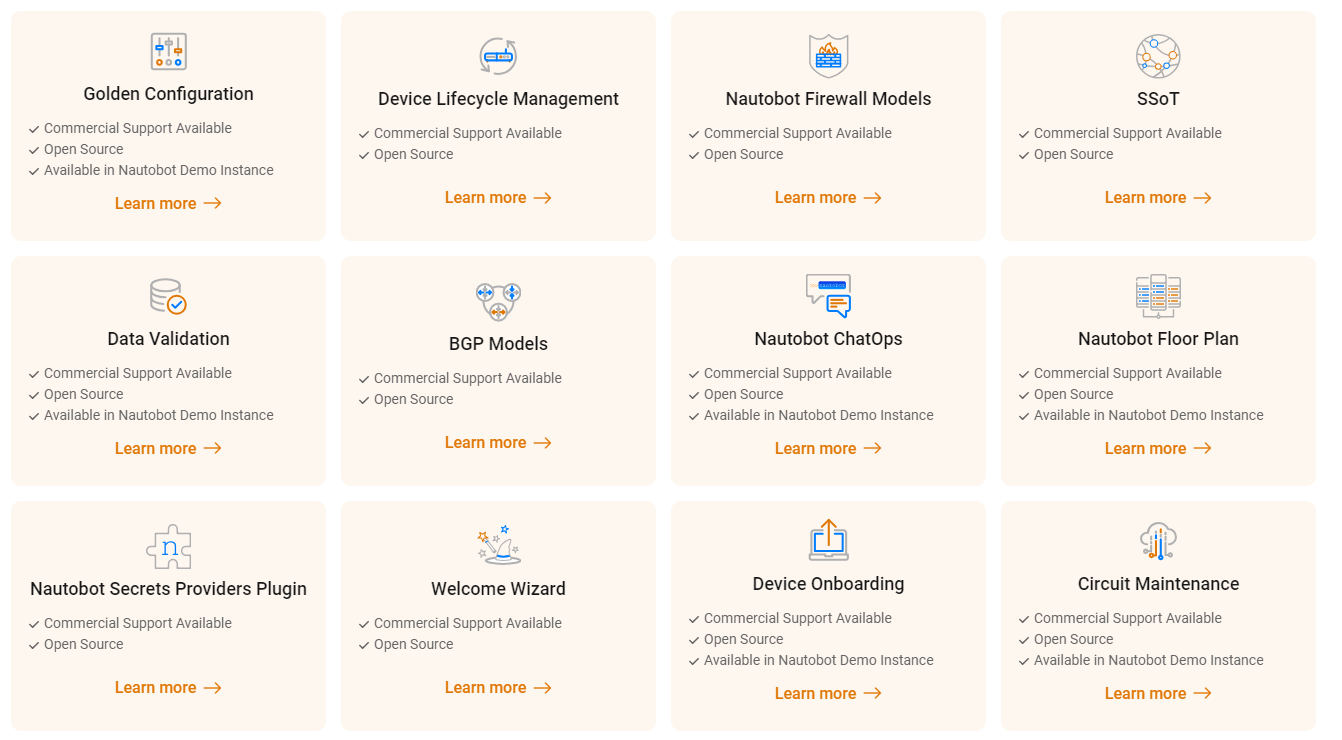Screen dimensions: 1342x740
Task: Click the SSoT card title
Action: (1158, 99)
